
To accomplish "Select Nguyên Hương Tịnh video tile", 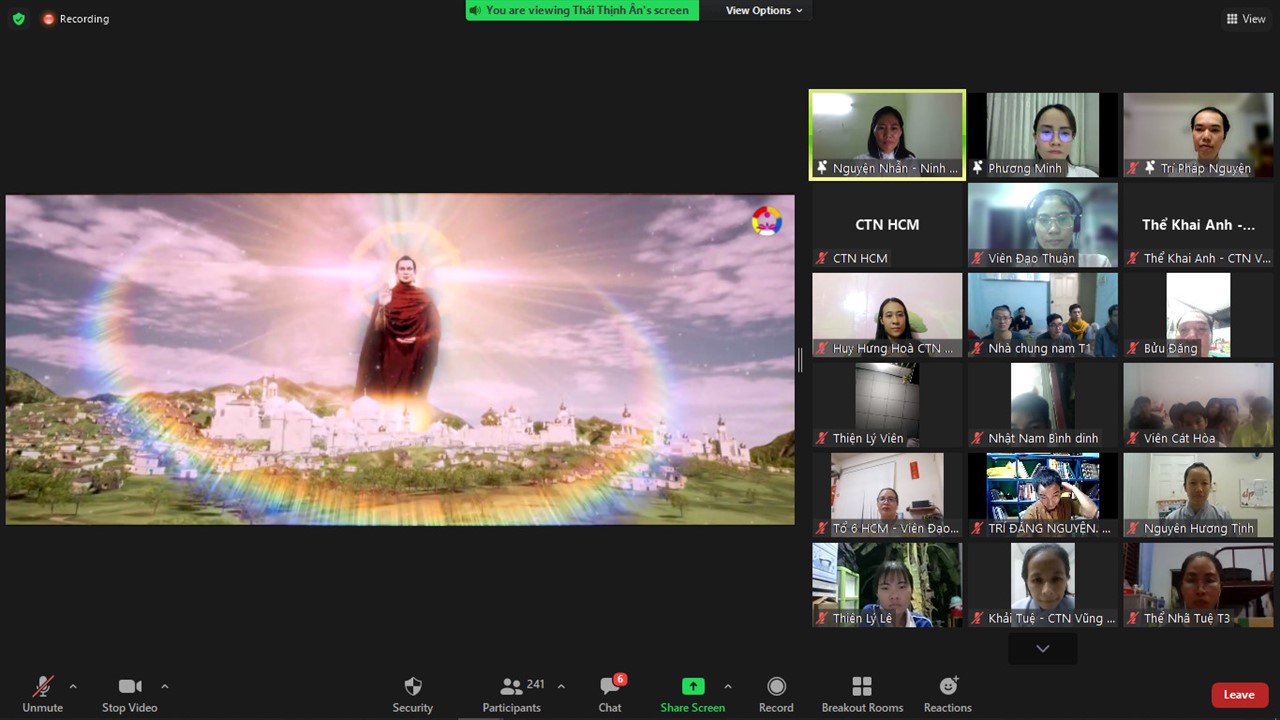I will coord(1198,495).
